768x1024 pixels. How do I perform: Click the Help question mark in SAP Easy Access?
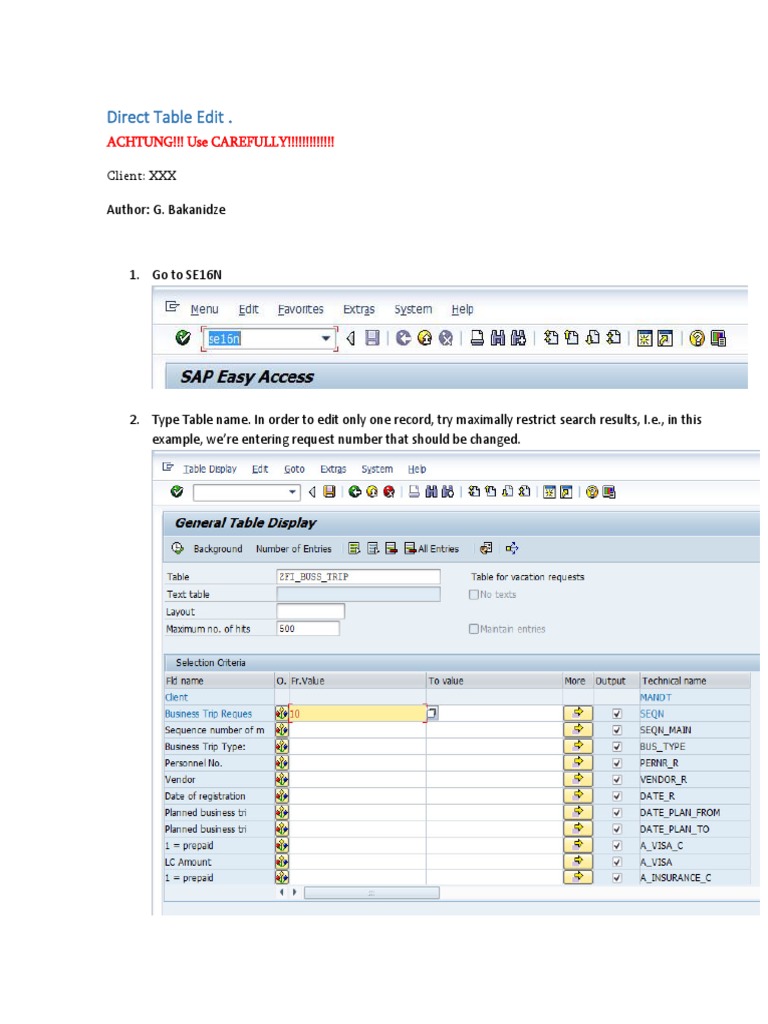[x=697, y=338]
